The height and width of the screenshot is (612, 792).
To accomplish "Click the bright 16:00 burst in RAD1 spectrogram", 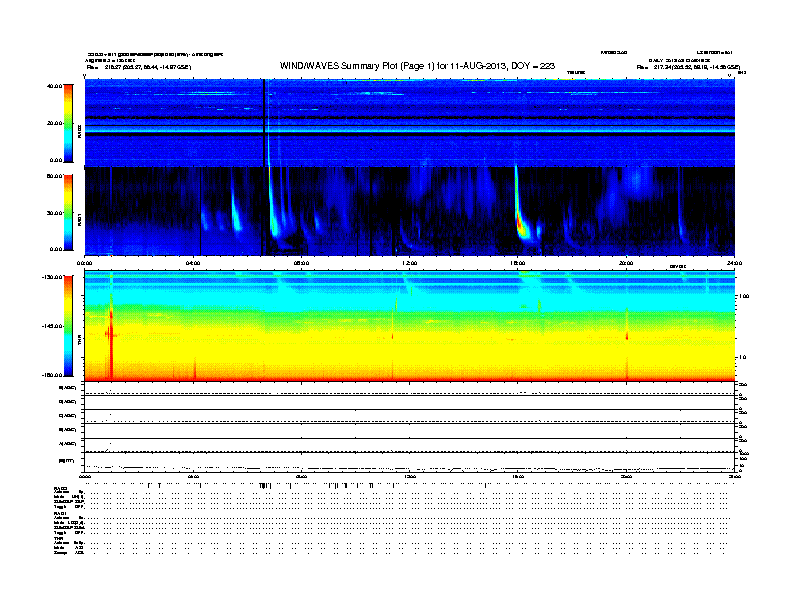I will [x=521, y=222].
